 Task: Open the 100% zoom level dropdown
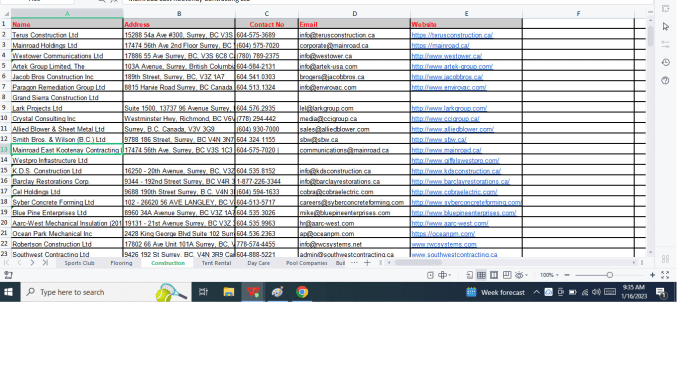point(549,275)
